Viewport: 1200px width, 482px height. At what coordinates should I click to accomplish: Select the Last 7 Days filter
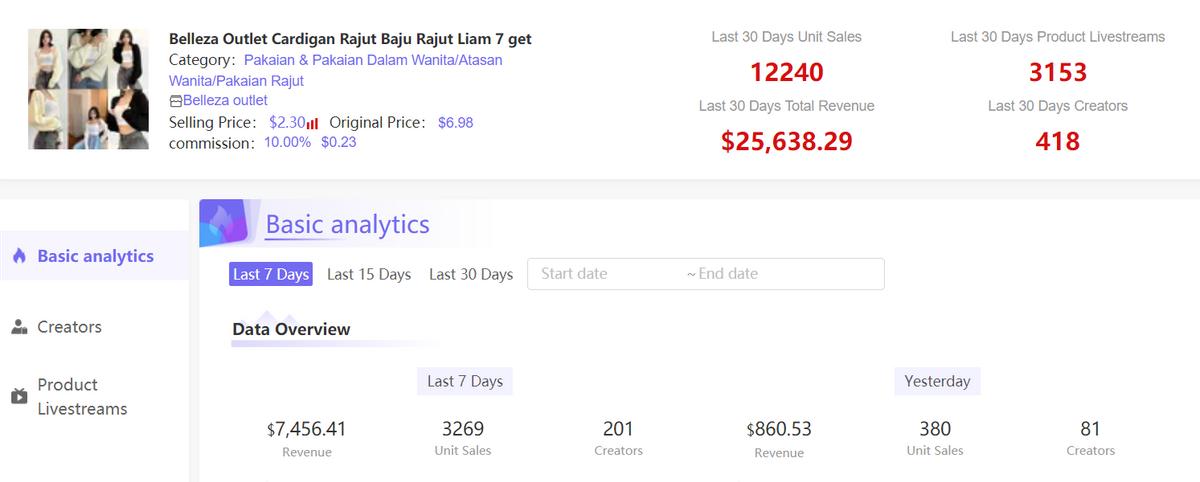click(270, 274)
